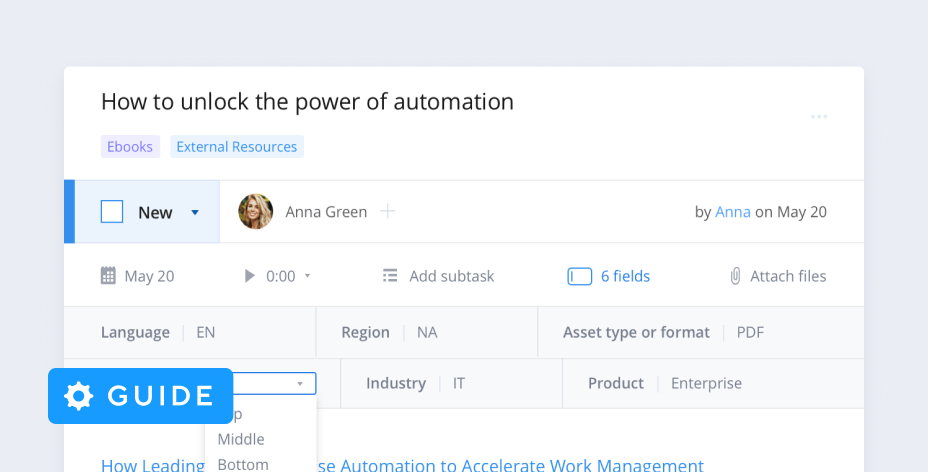Open the 6 fields link
Image resolution: width=928 pixels, height=472 pixels.
coord(625,276)
